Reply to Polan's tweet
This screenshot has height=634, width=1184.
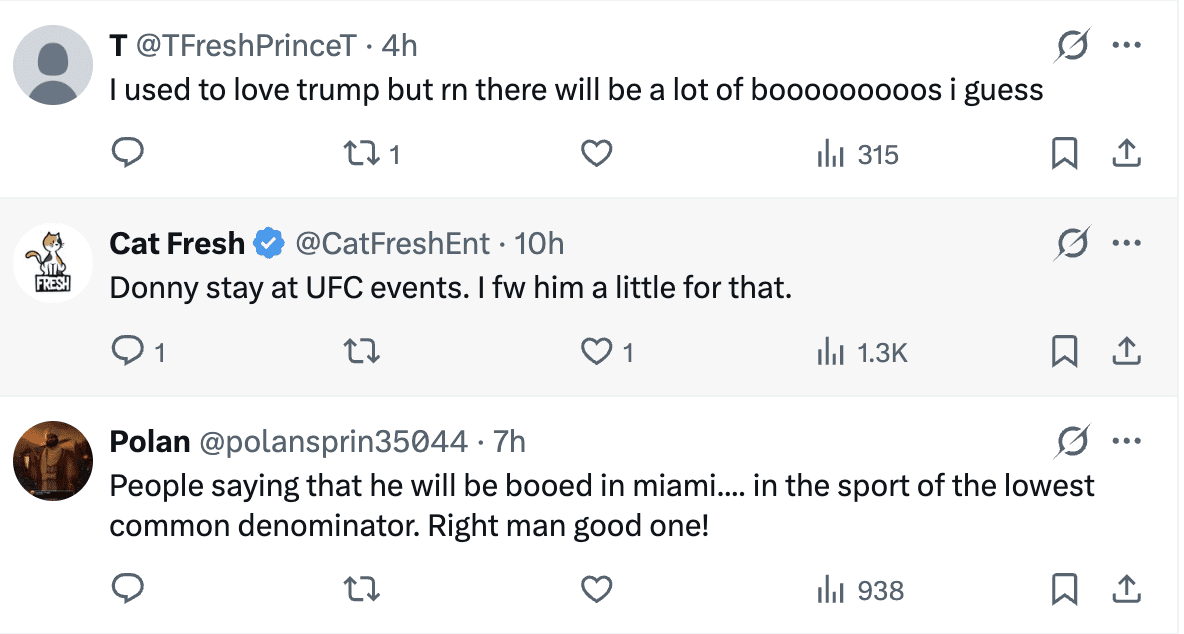tap(127, 590)
